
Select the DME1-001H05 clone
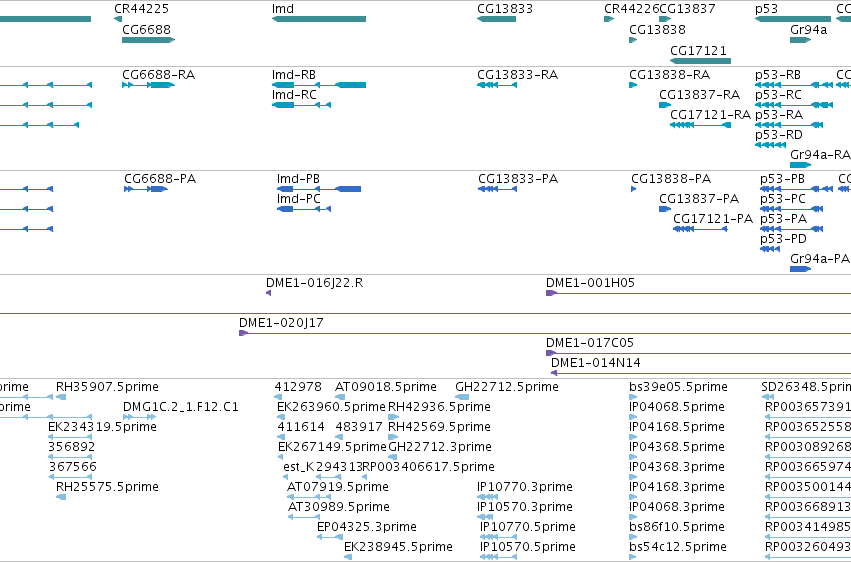(x=698, y=293)
